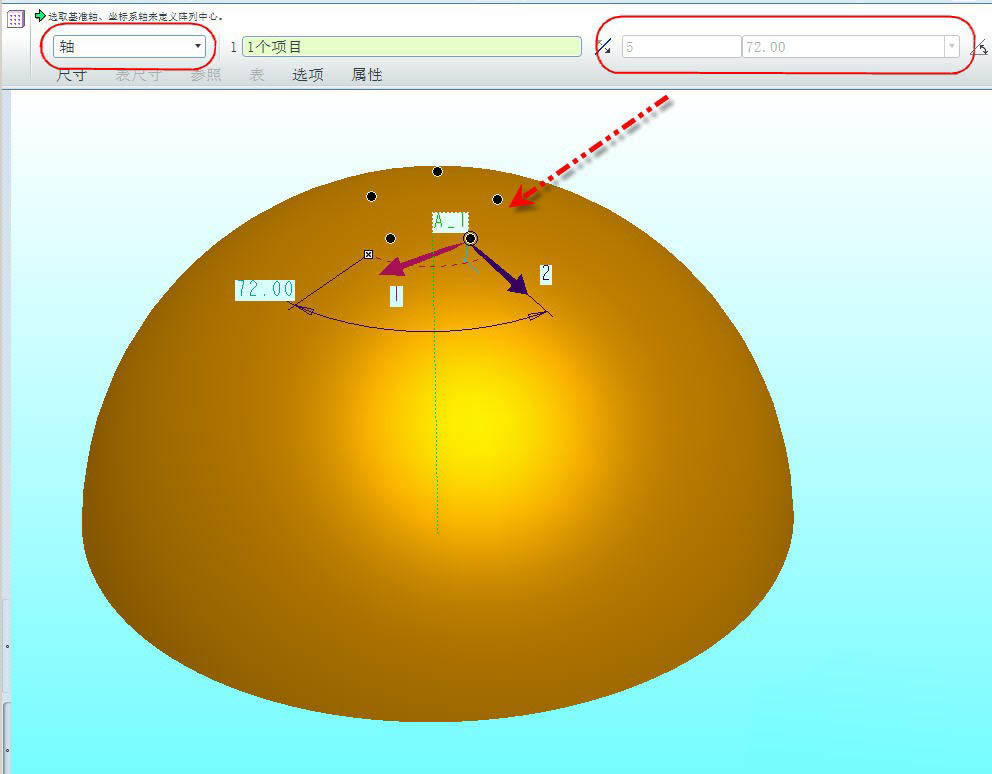Image resolution: width=992 pixels, height=774 pixels.
Task: Click the 72.00 angle dimension on model
Action: pyautogui.click(x=265, y=289)
